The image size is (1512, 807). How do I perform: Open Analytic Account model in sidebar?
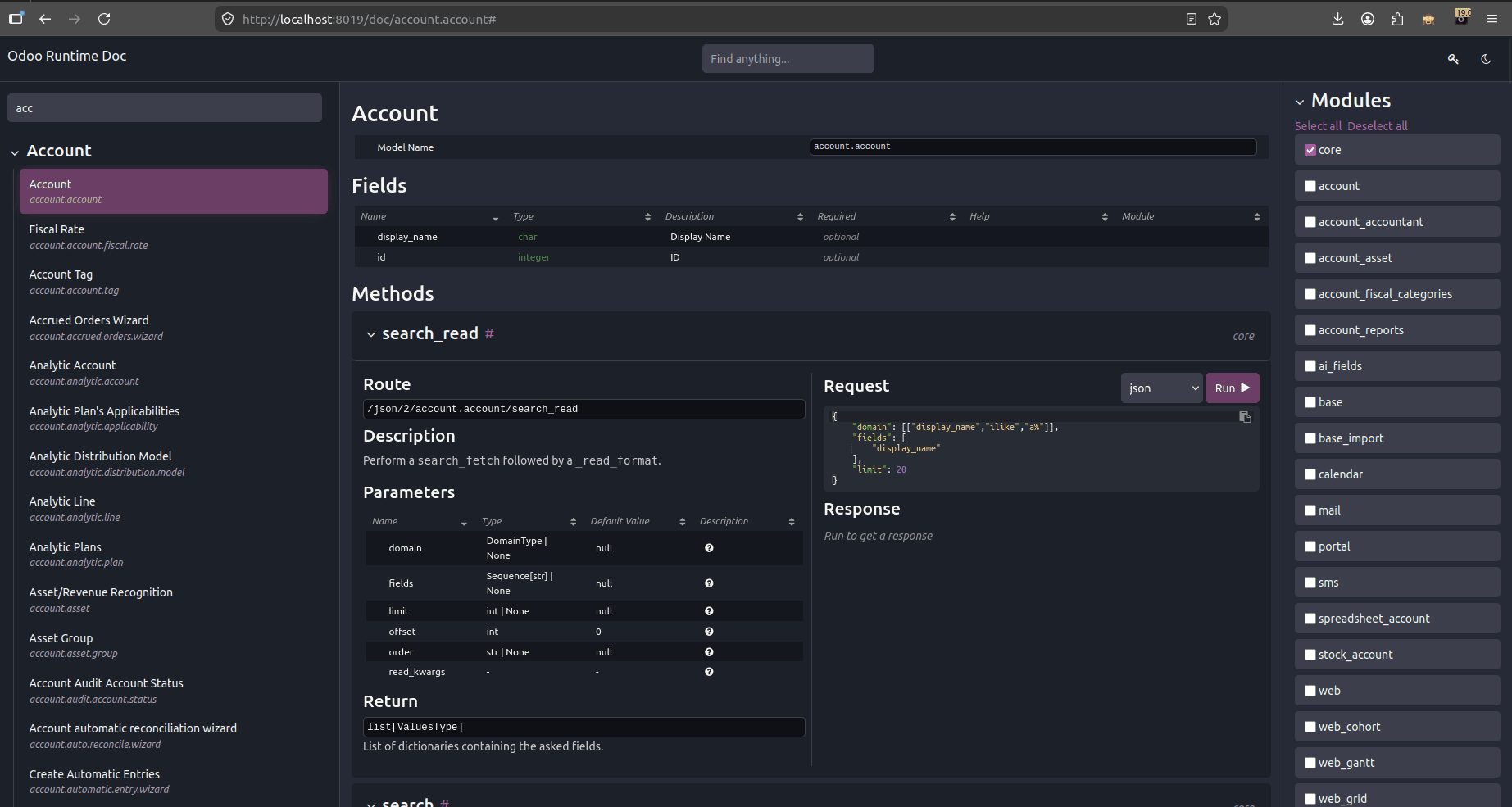[x=173, y=373]
